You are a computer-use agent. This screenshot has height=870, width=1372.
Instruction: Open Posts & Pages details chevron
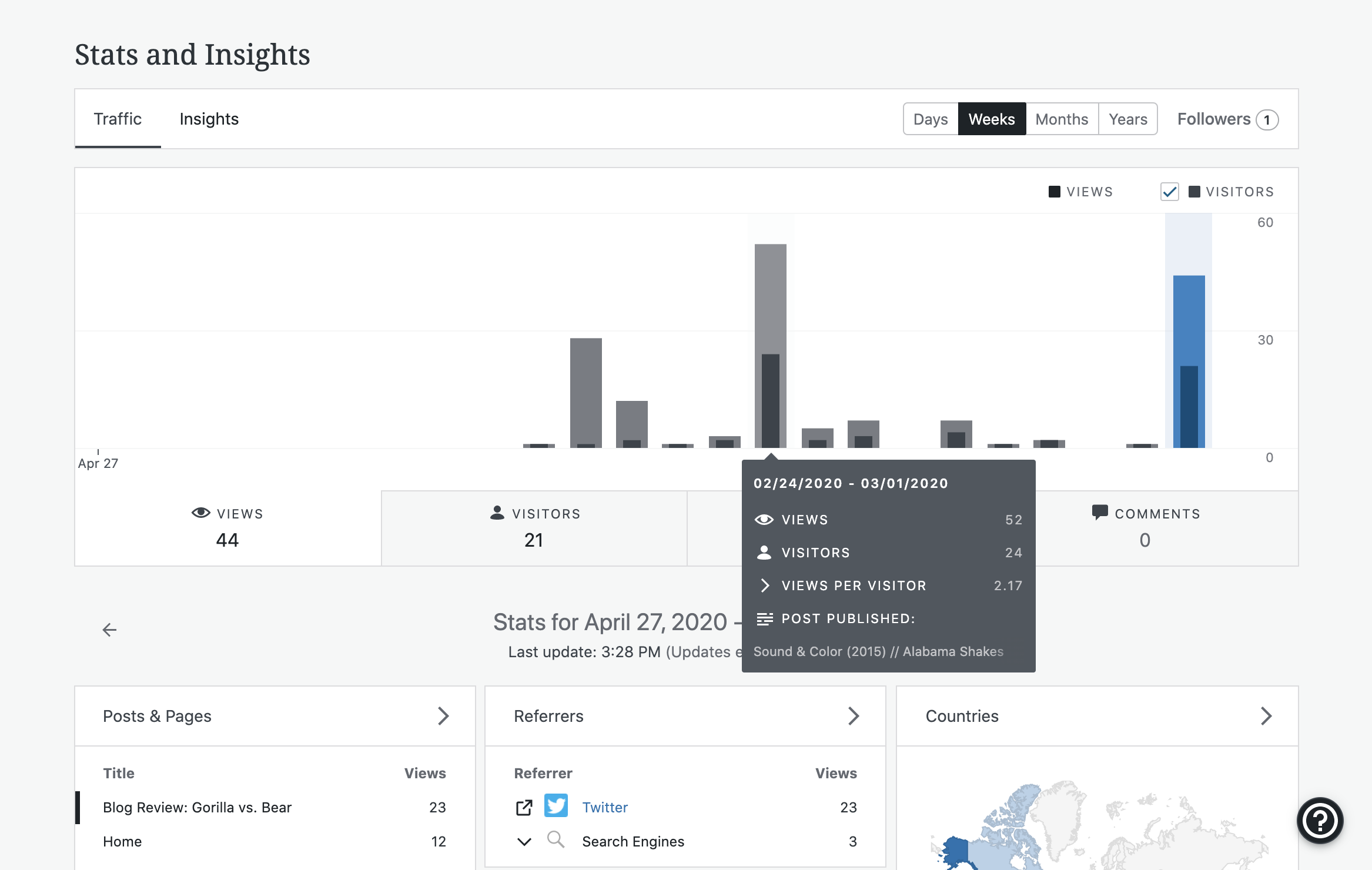(x=443, y=716)
